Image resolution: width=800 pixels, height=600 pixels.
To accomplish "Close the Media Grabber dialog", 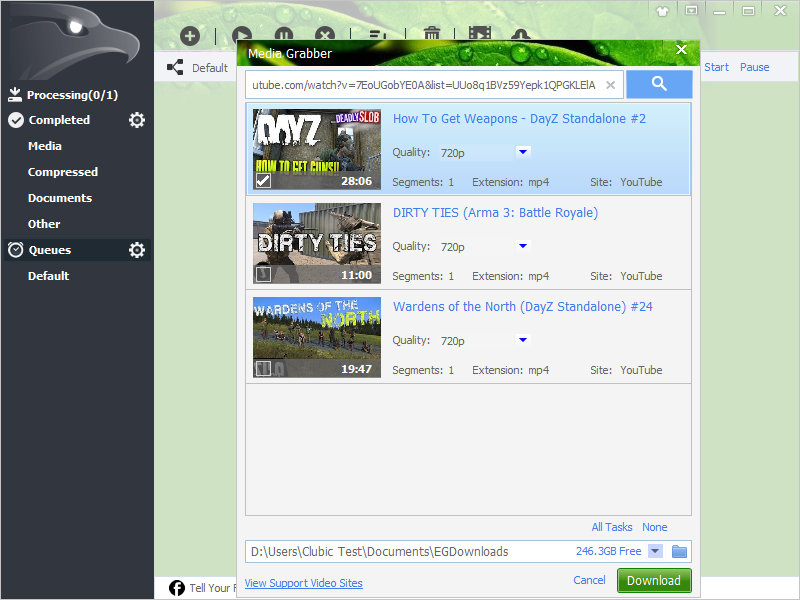I will (681, 49).
